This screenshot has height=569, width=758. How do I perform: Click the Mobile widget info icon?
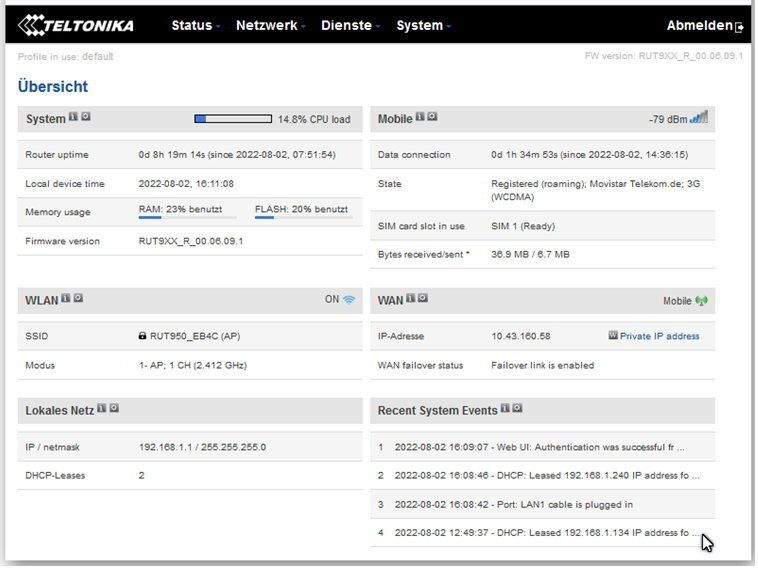coord(420,117)
